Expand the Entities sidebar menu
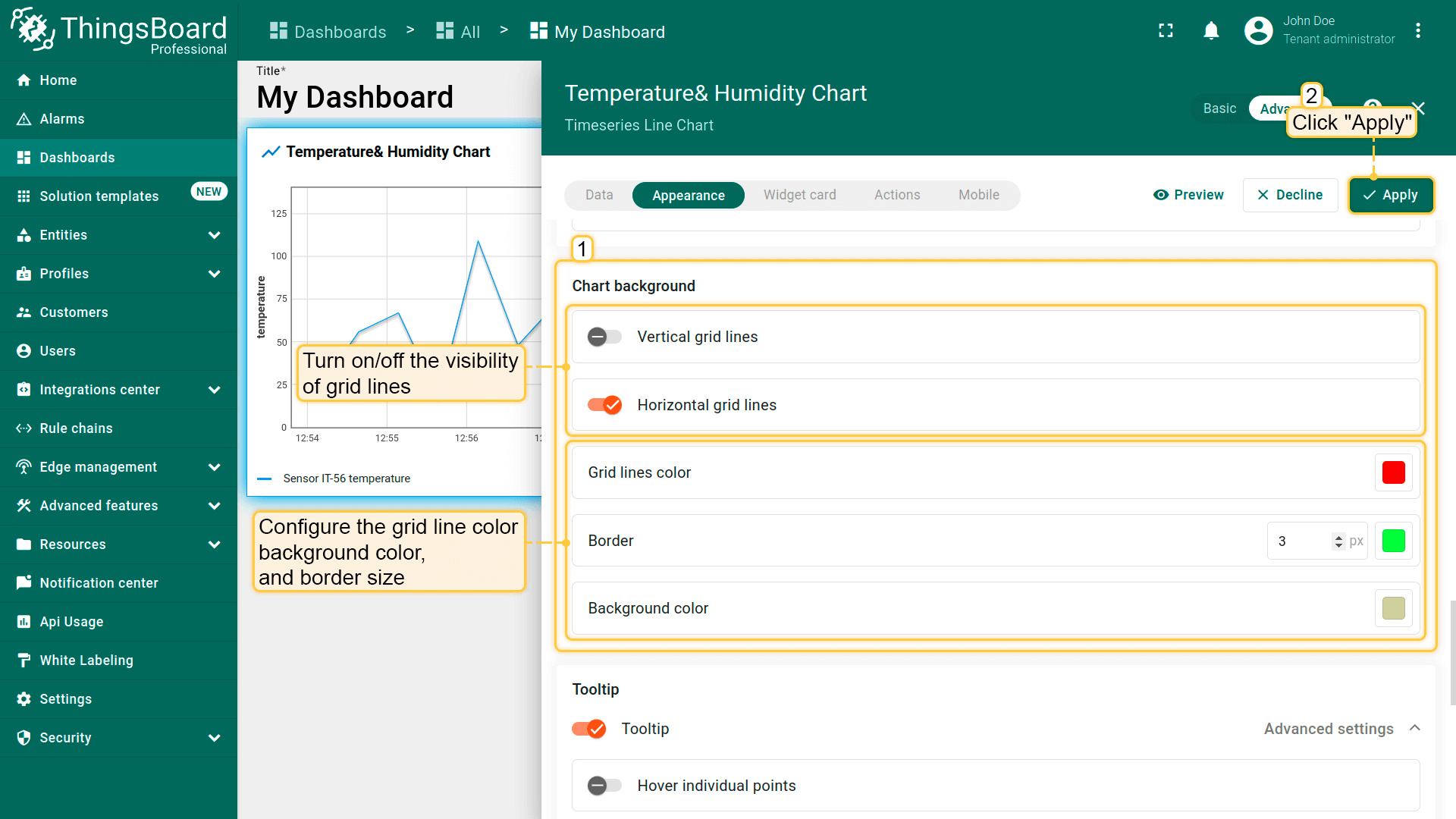Image resolution: width=1456 pixels, height=819 pixels. [214, 235]
